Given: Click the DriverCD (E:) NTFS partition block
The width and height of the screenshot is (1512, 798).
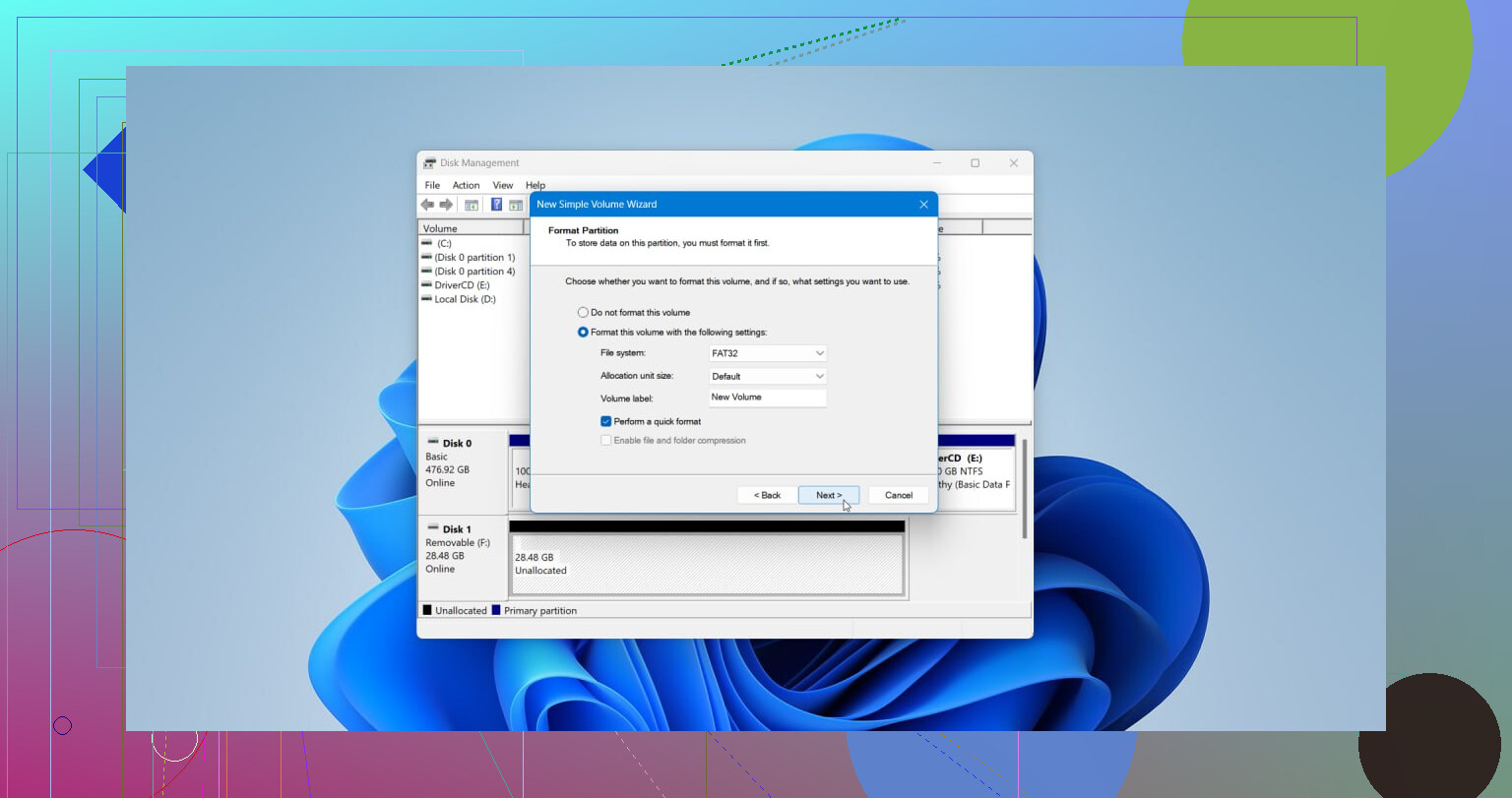Looking at the screenshot, I should [x=976, y=478].
